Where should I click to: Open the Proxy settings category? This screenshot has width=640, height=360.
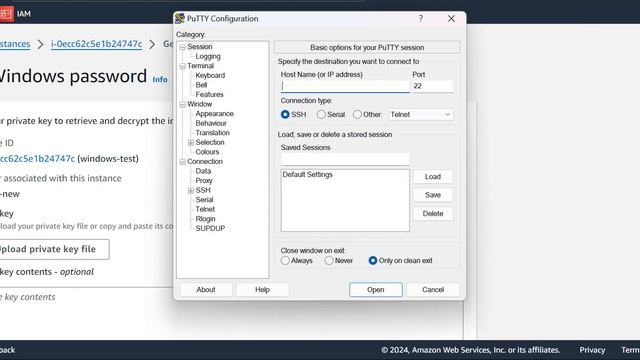click(204, 180)
